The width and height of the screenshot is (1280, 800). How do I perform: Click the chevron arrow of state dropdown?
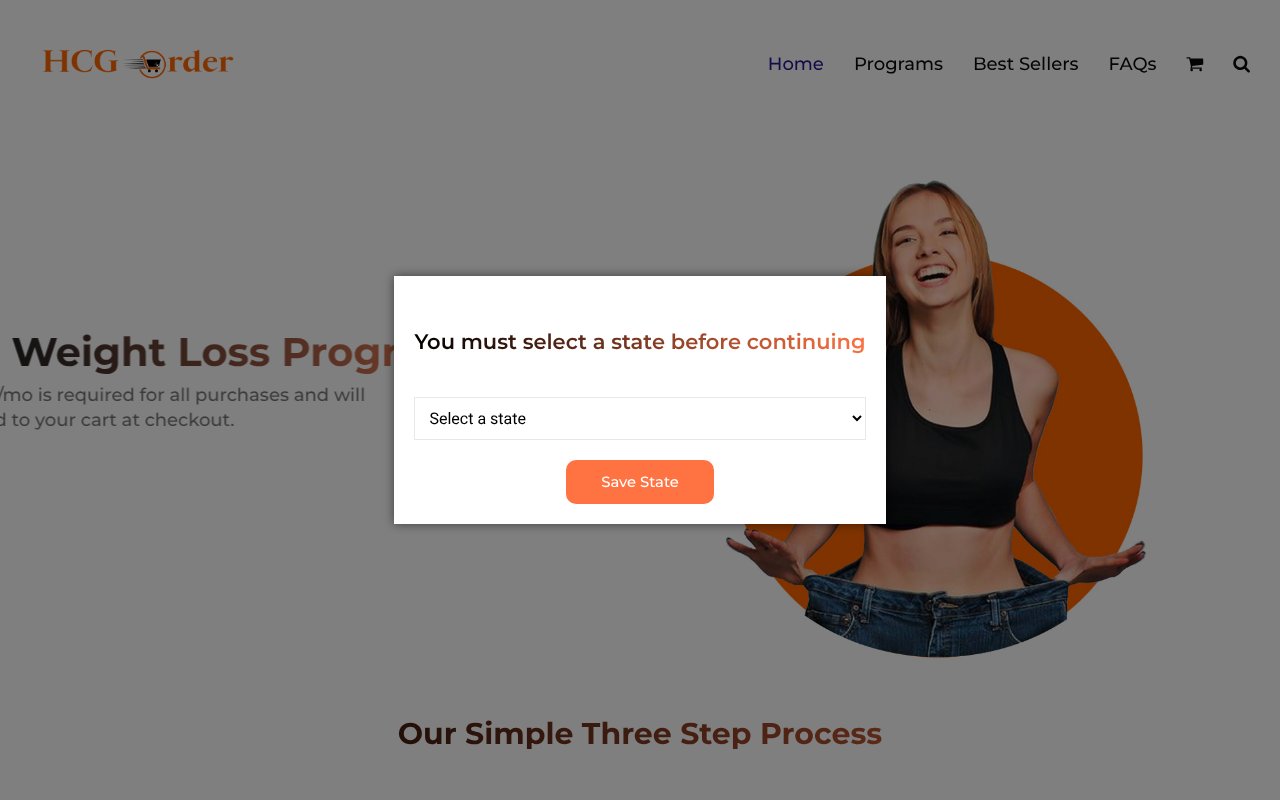(x=856, y=418)
